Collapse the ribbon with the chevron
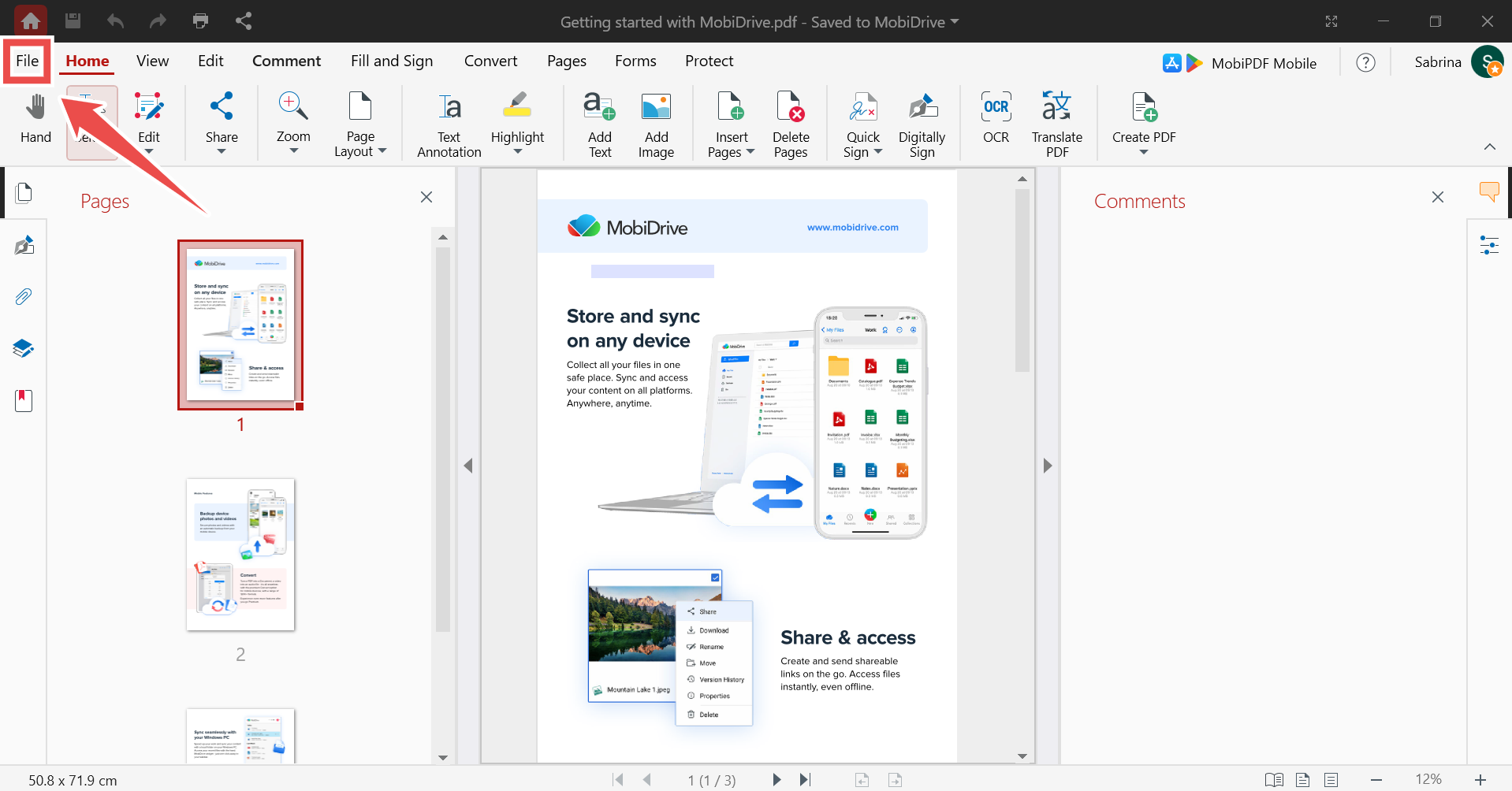 (x=1489, y=147)
